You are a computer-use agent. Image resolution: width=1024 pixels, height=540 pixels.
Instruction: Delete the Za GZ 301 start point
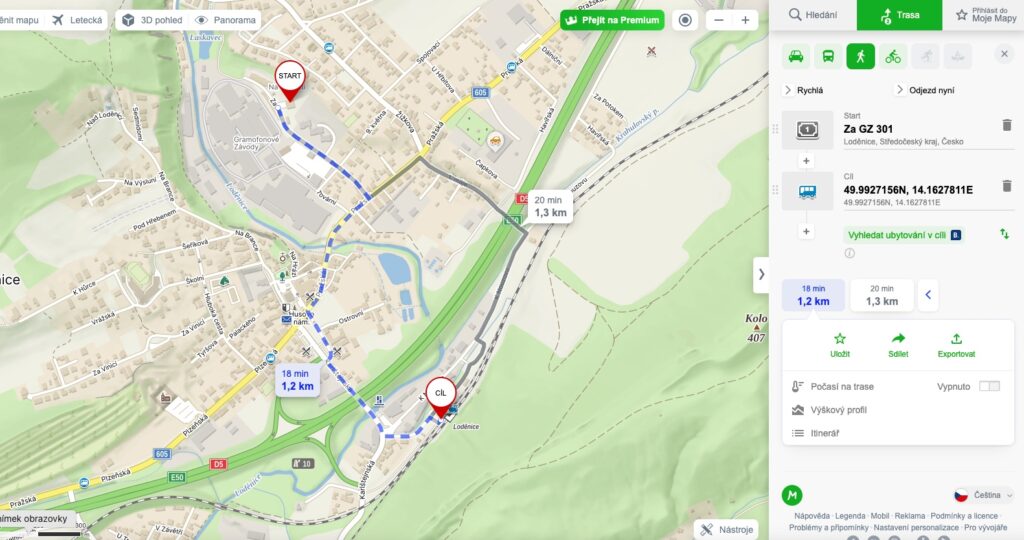(x=1006, y=125)
